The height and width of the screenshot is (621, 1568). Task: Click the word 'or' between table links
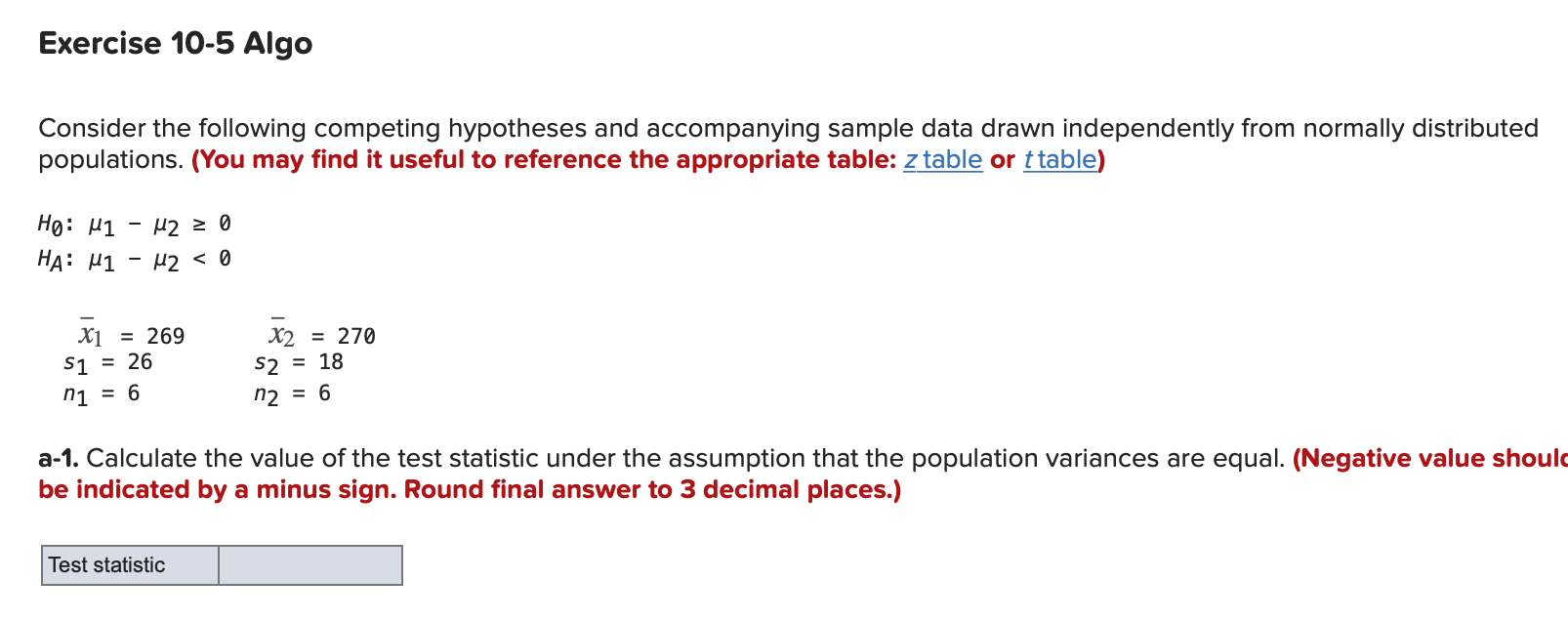point(1002,160)
